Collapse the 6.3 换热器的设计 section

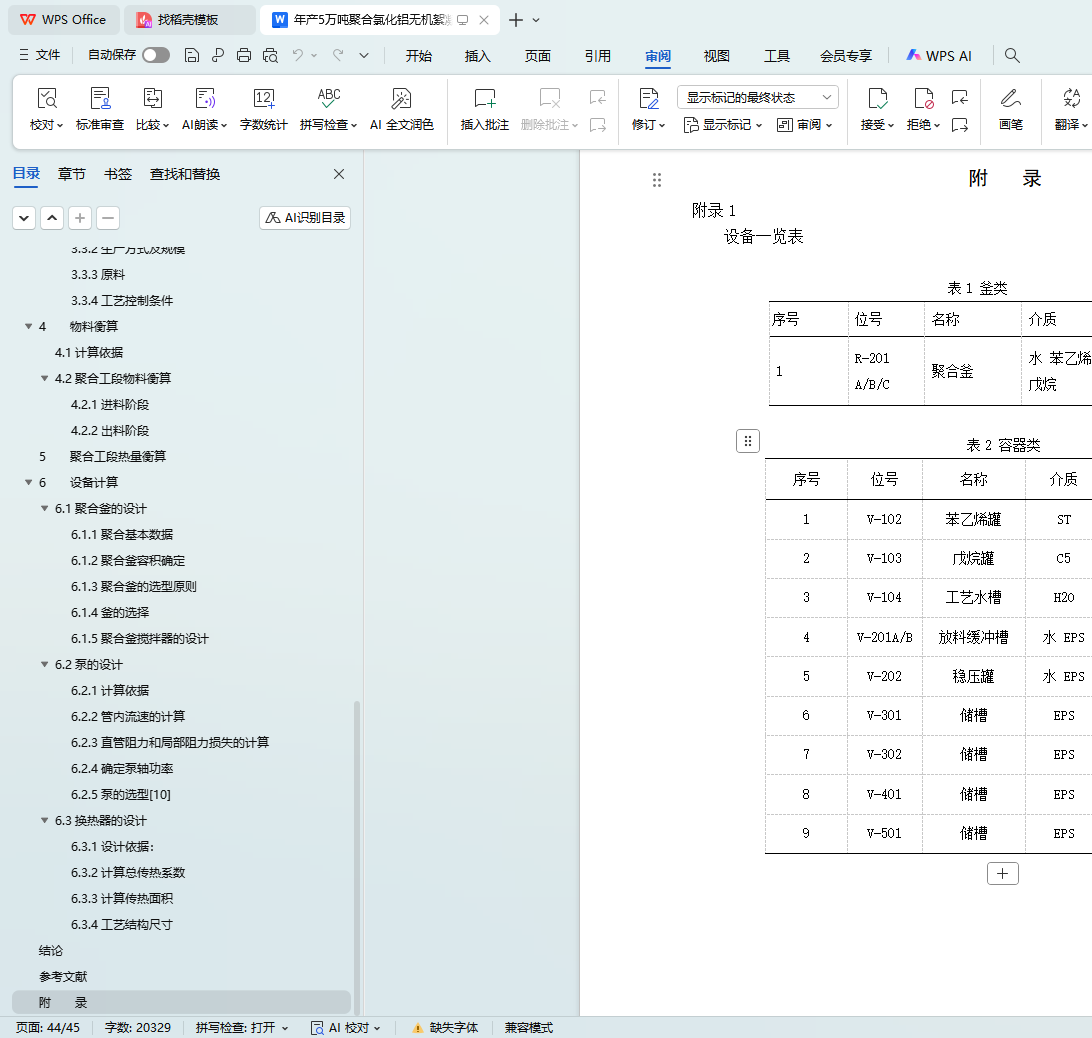(45, 821)
